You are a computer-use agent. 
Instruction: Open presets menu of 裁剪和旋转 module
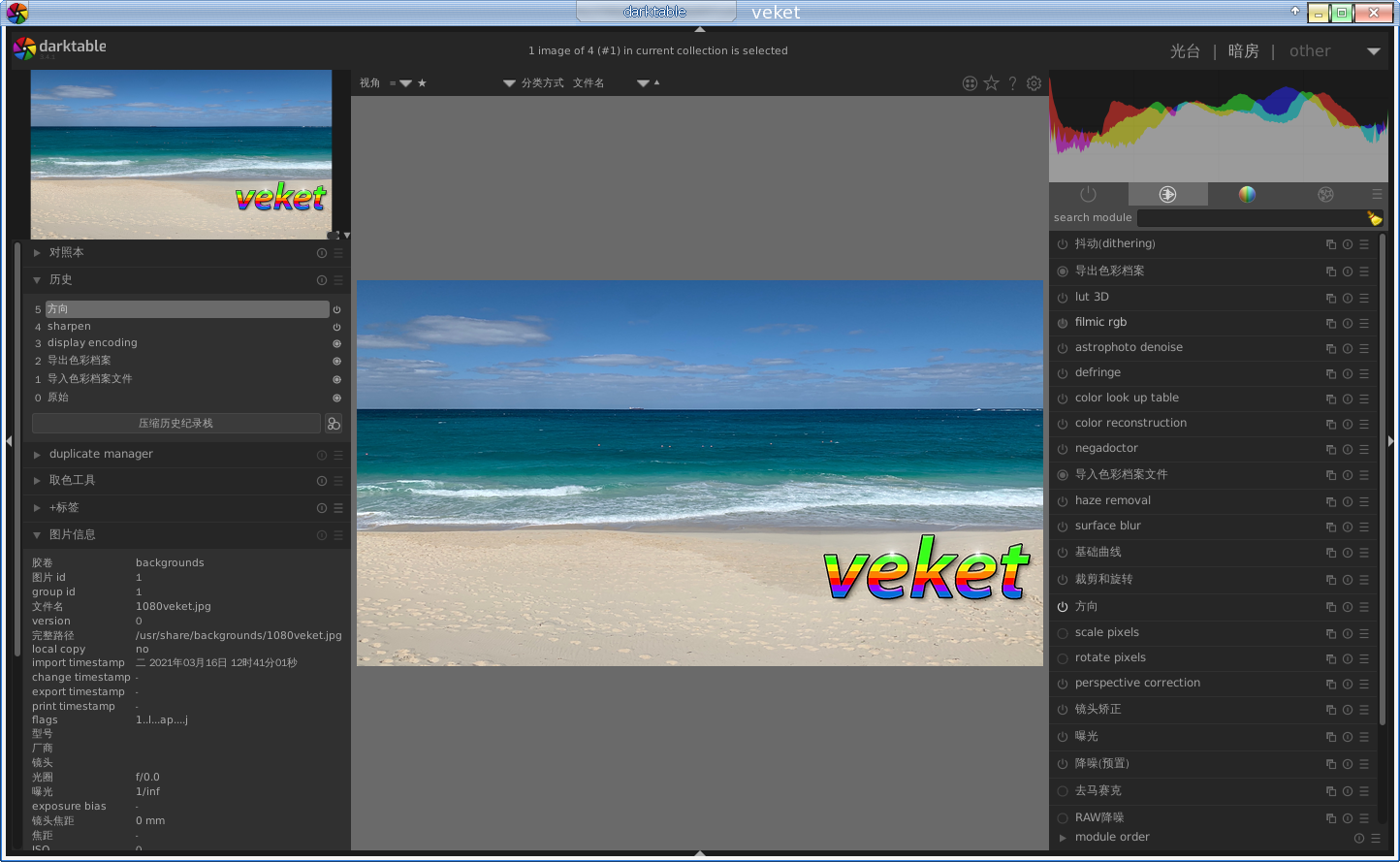click(x=1364, y=580)
